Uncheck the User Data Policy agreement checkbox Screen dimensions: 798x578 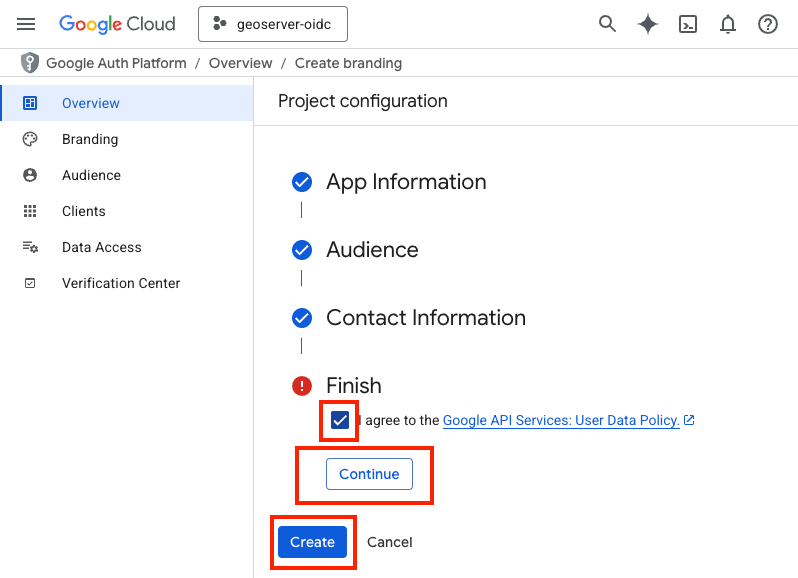(340, 420)
